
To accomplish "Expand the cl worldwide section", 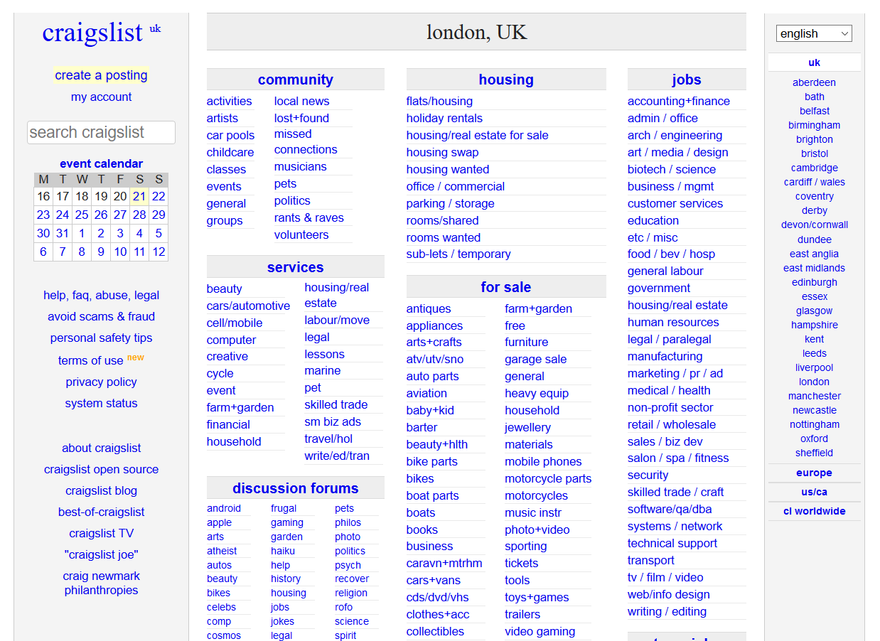I will [x=814, y=511].
